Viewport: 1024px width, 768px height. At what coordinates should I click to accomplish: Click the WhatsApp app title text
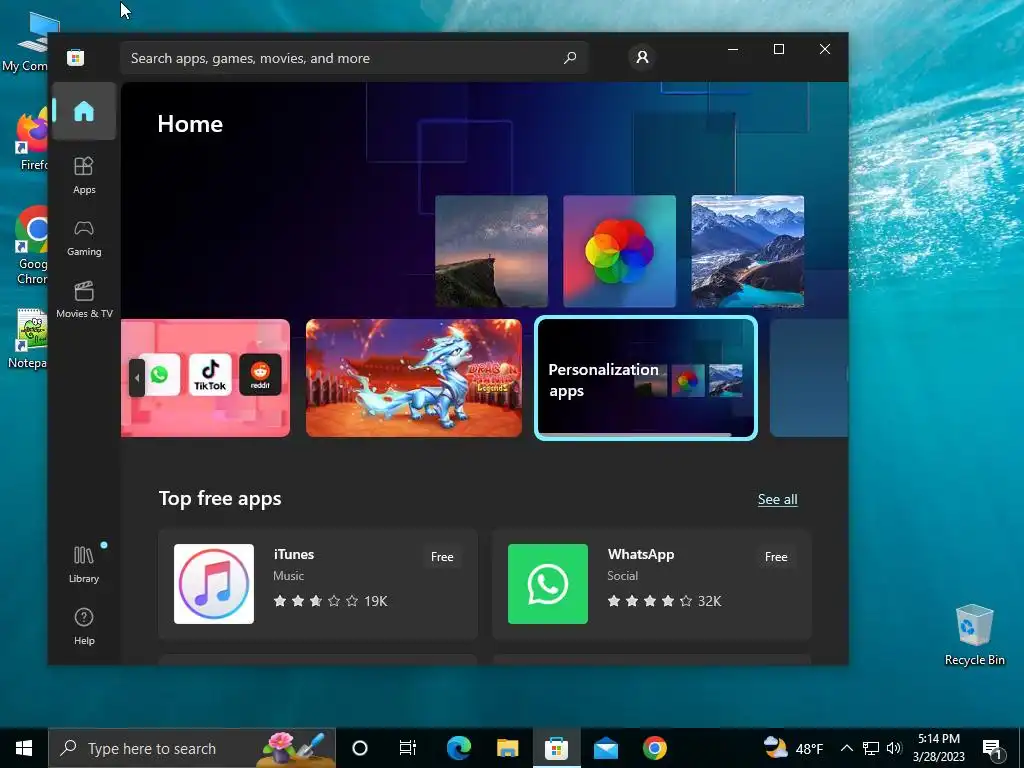tap(641, 554)
